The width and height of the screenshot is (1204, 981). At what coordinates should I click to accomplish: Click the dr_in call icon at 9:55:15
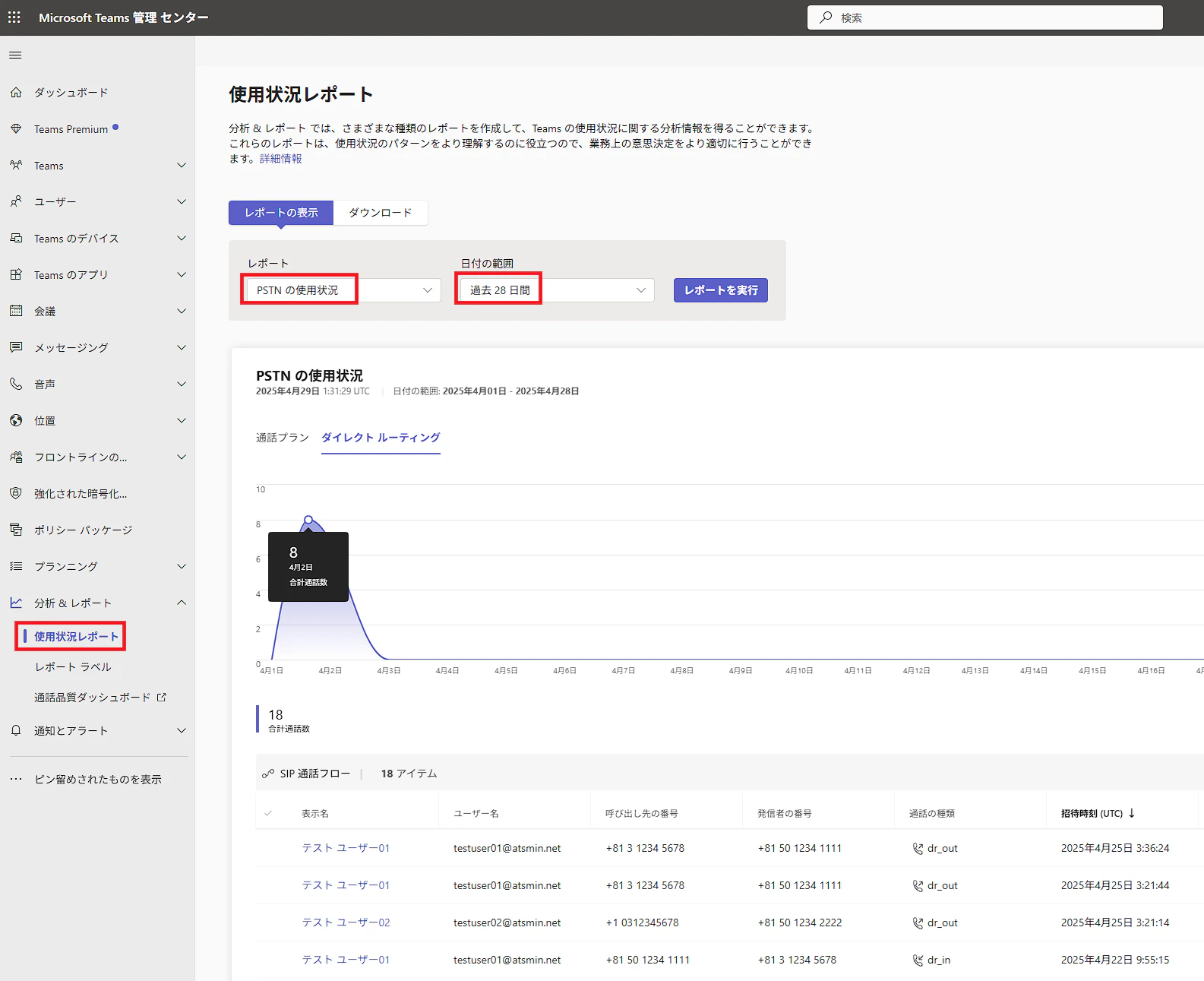pyautogui.click(x=918, y=960)
